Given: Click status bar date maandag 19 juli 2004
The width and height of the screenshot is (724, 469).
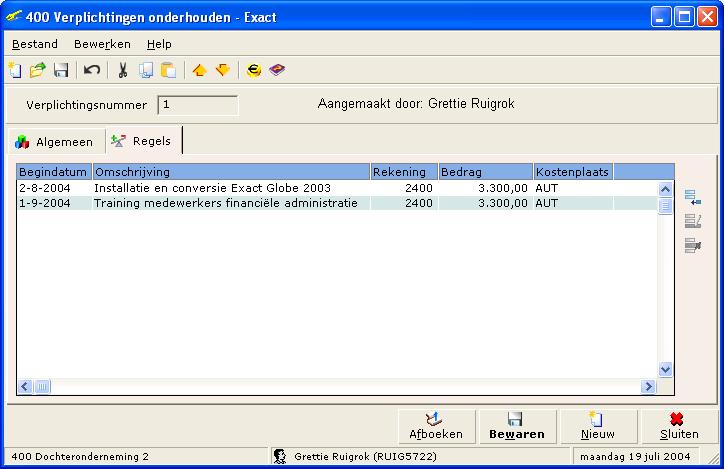Looking at the screenshot, I should click(635, 457).
